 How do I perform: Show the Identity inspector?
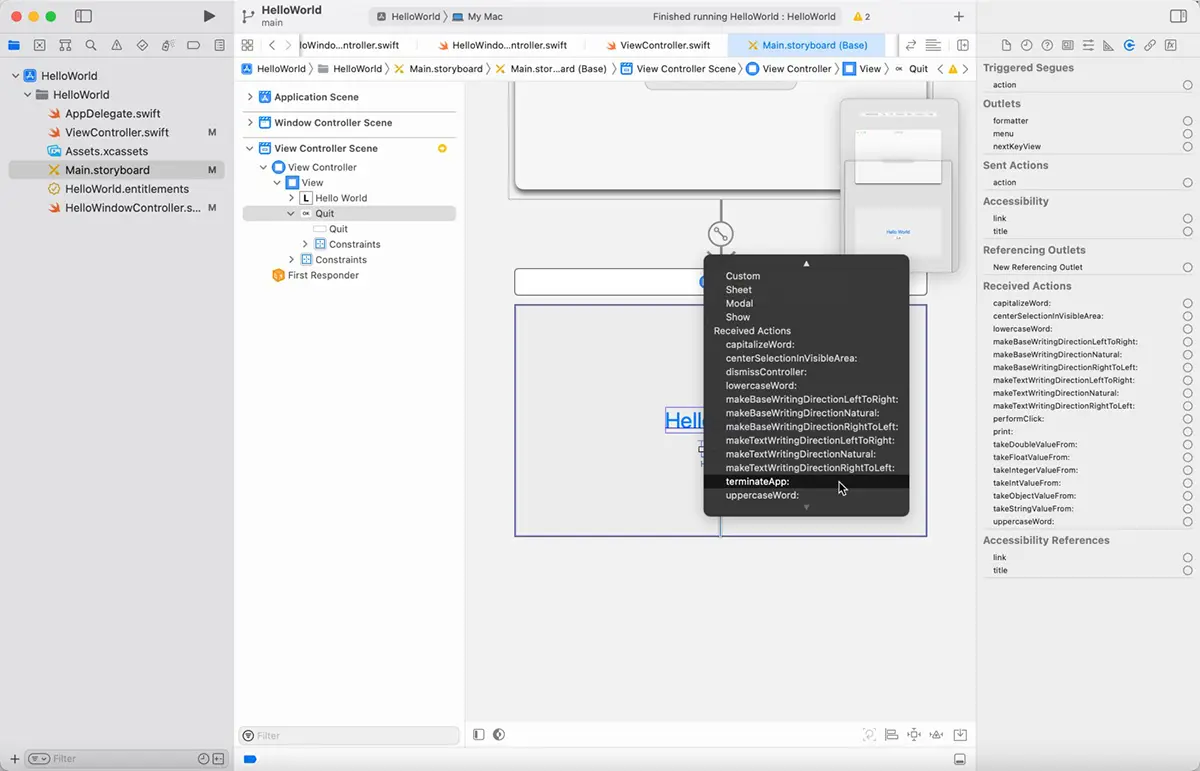(x=1068, y=45)
